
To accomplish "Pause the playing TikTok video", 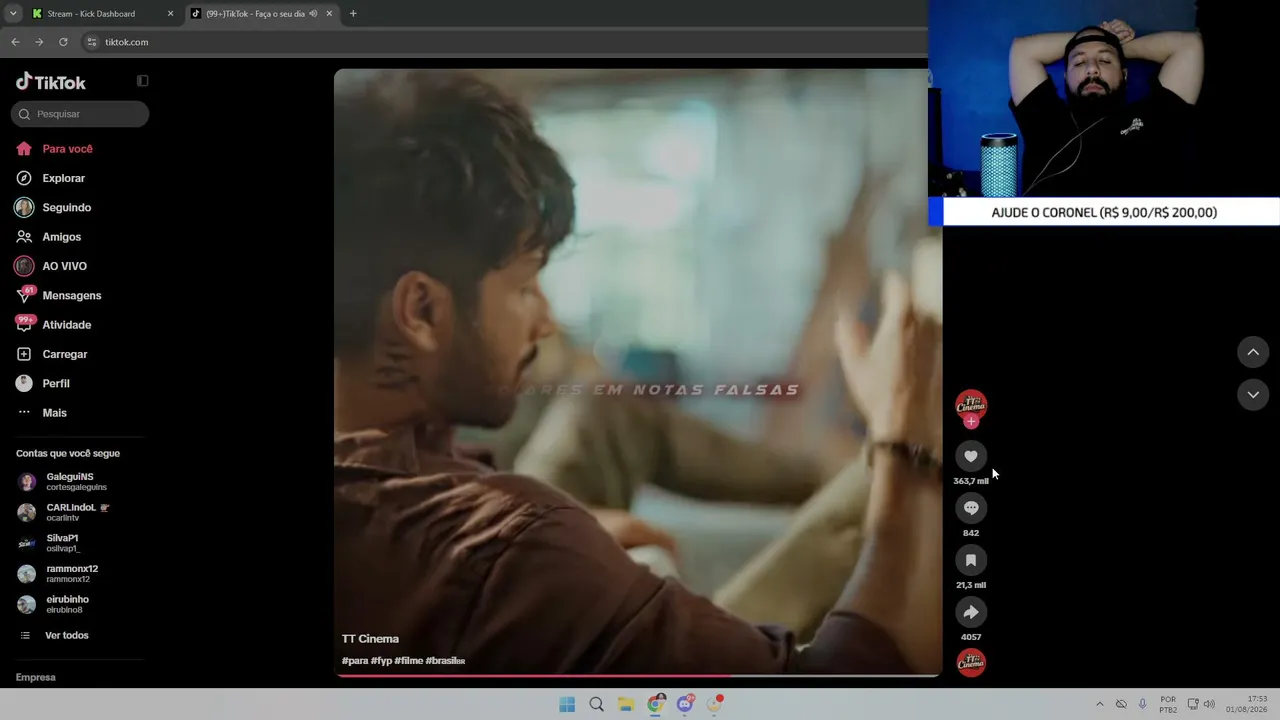I will click(638, 372).
